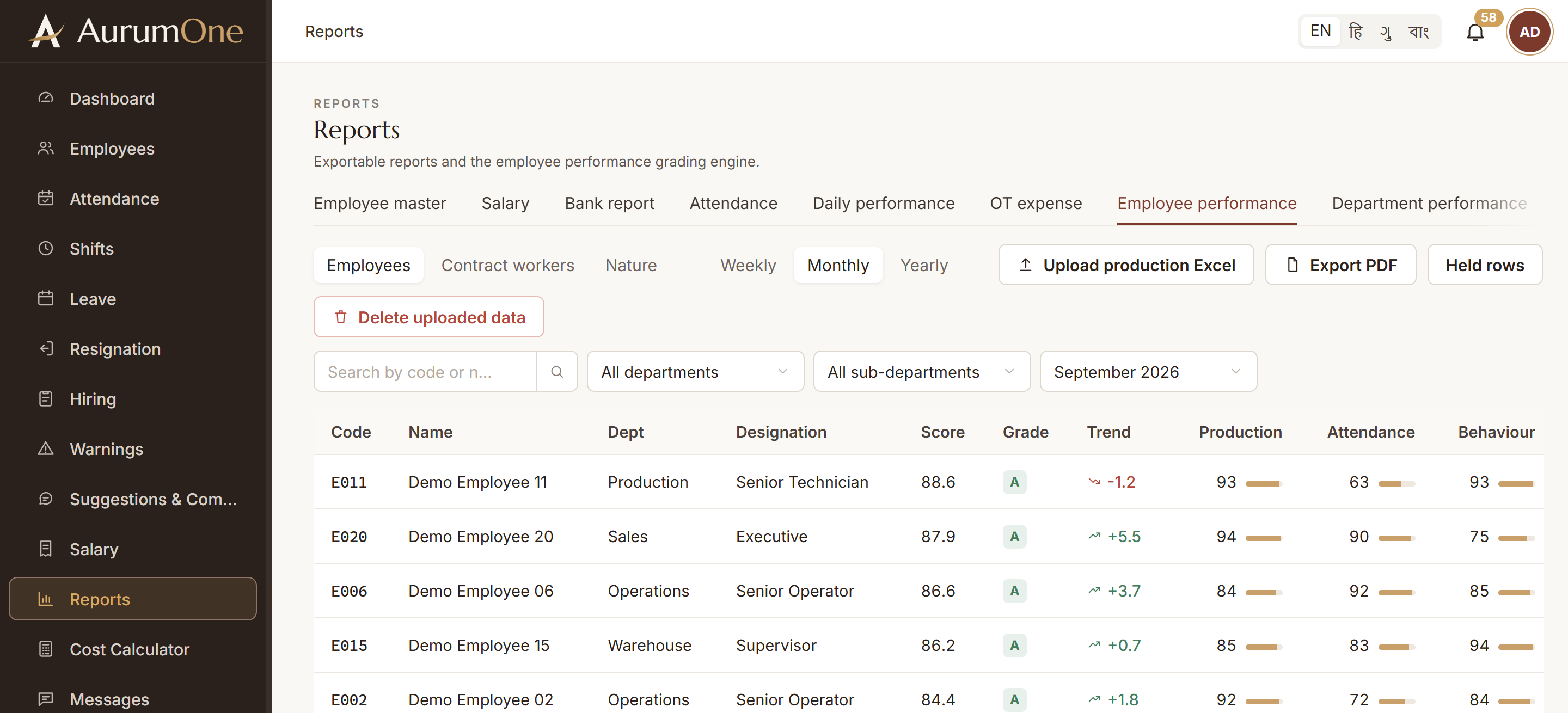This screenshot has width=1568, height=713.
Task: Select the Weekly period toggle
Action: pyautogui.click(x=748, y=265)
